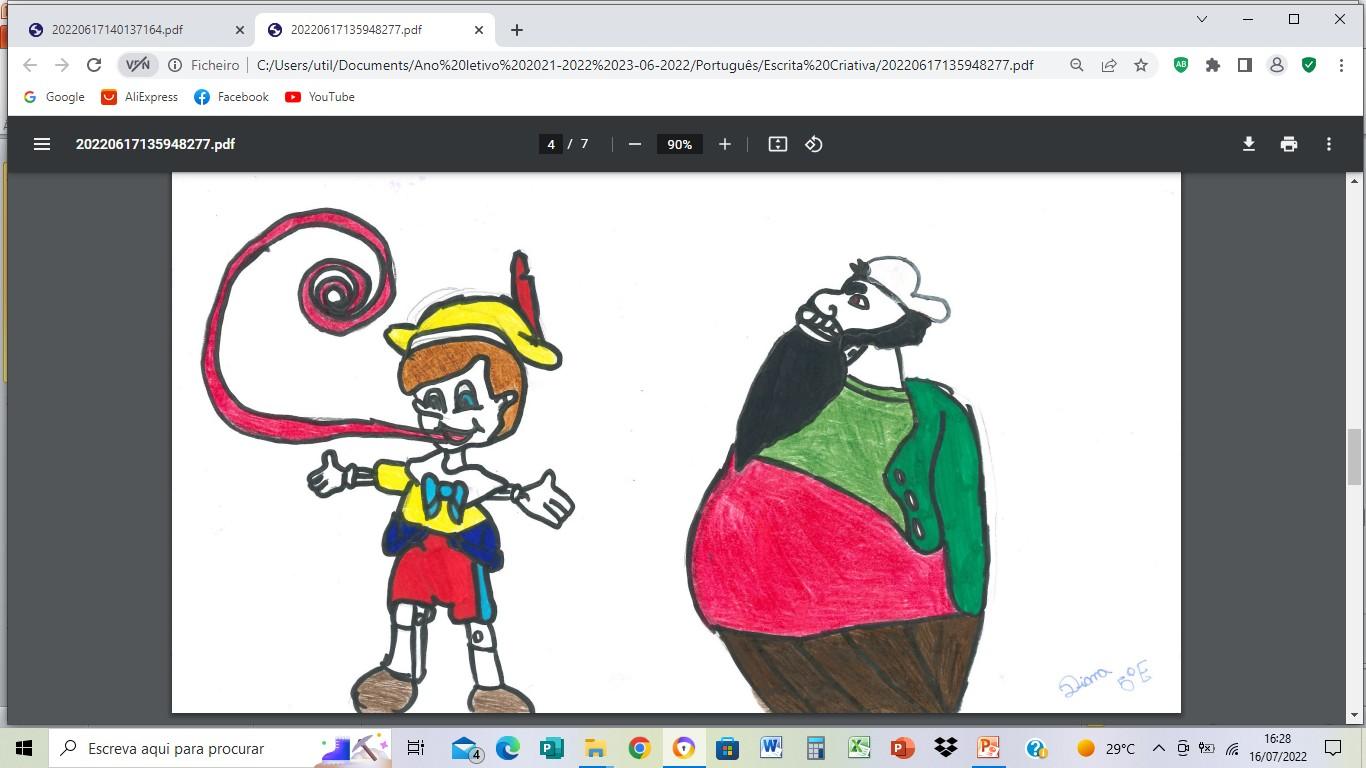
Task: Open the weather widget showing 29°C
Action: coord(1105,748)
